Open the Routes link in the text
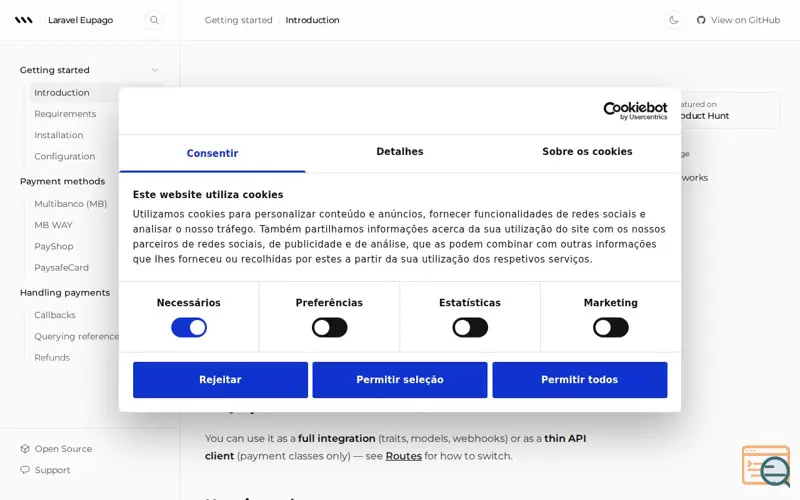 pos(404,456)
